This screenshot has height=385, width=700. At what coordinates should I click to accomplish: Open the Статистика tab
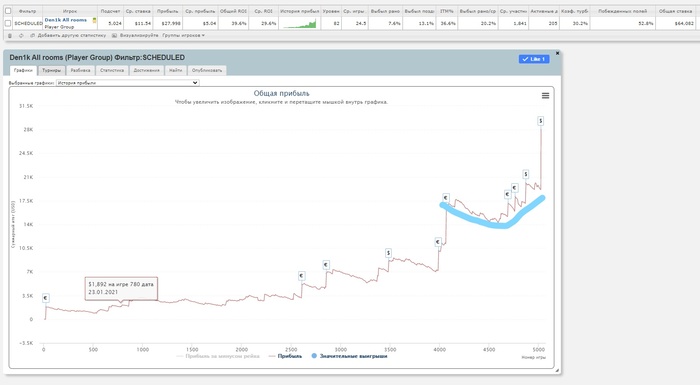(x=112, y=70)
